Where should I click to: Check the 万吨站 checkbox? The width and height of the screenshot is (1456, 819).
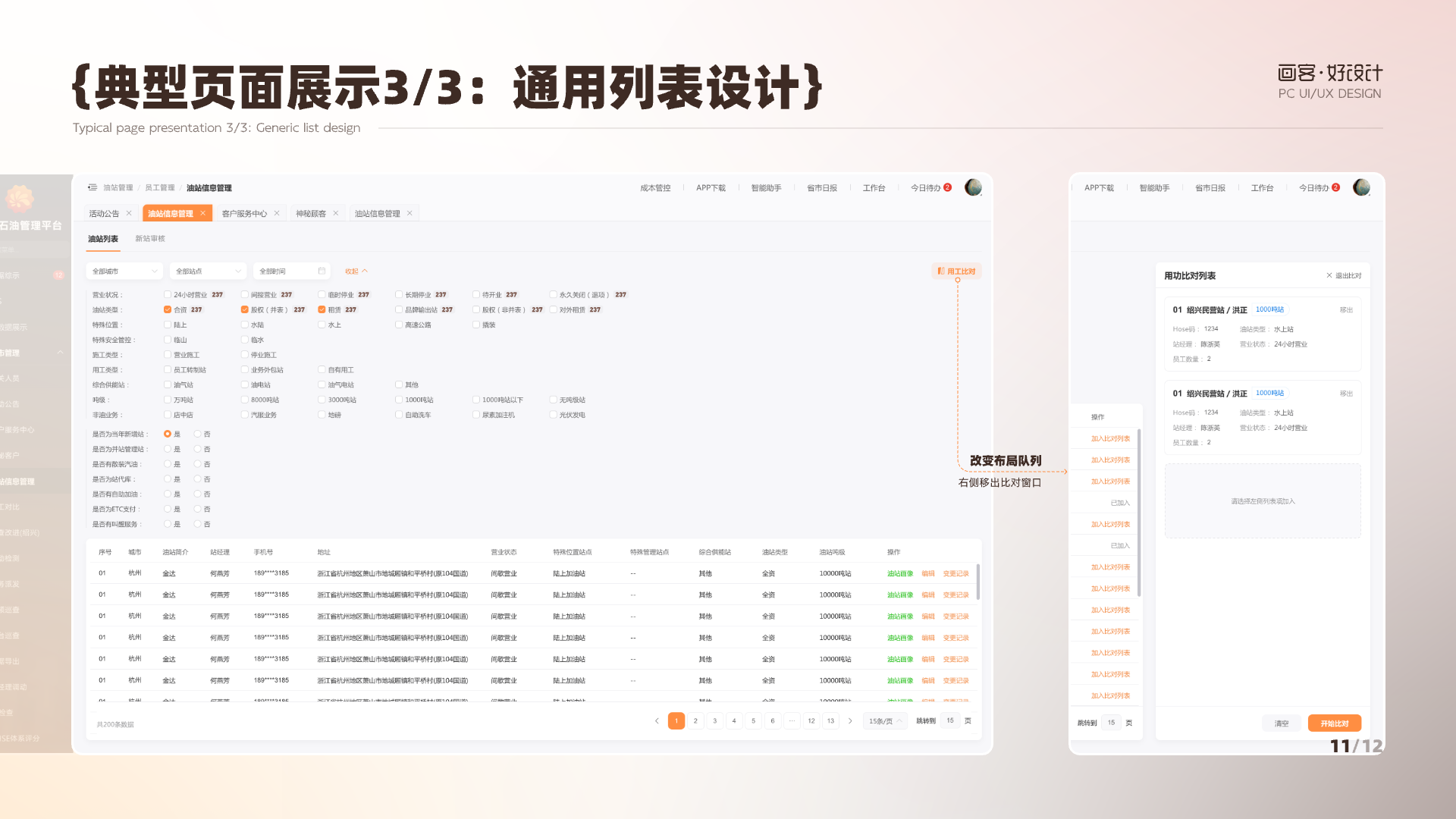[x=168, y=400]
